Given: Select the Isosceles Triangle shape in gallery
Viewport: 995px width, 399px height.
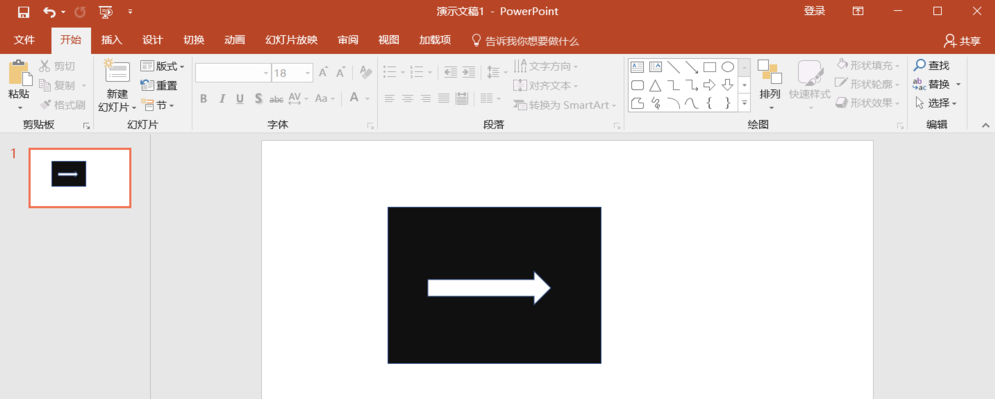Looking at the screenshot, I should (655, 85).
